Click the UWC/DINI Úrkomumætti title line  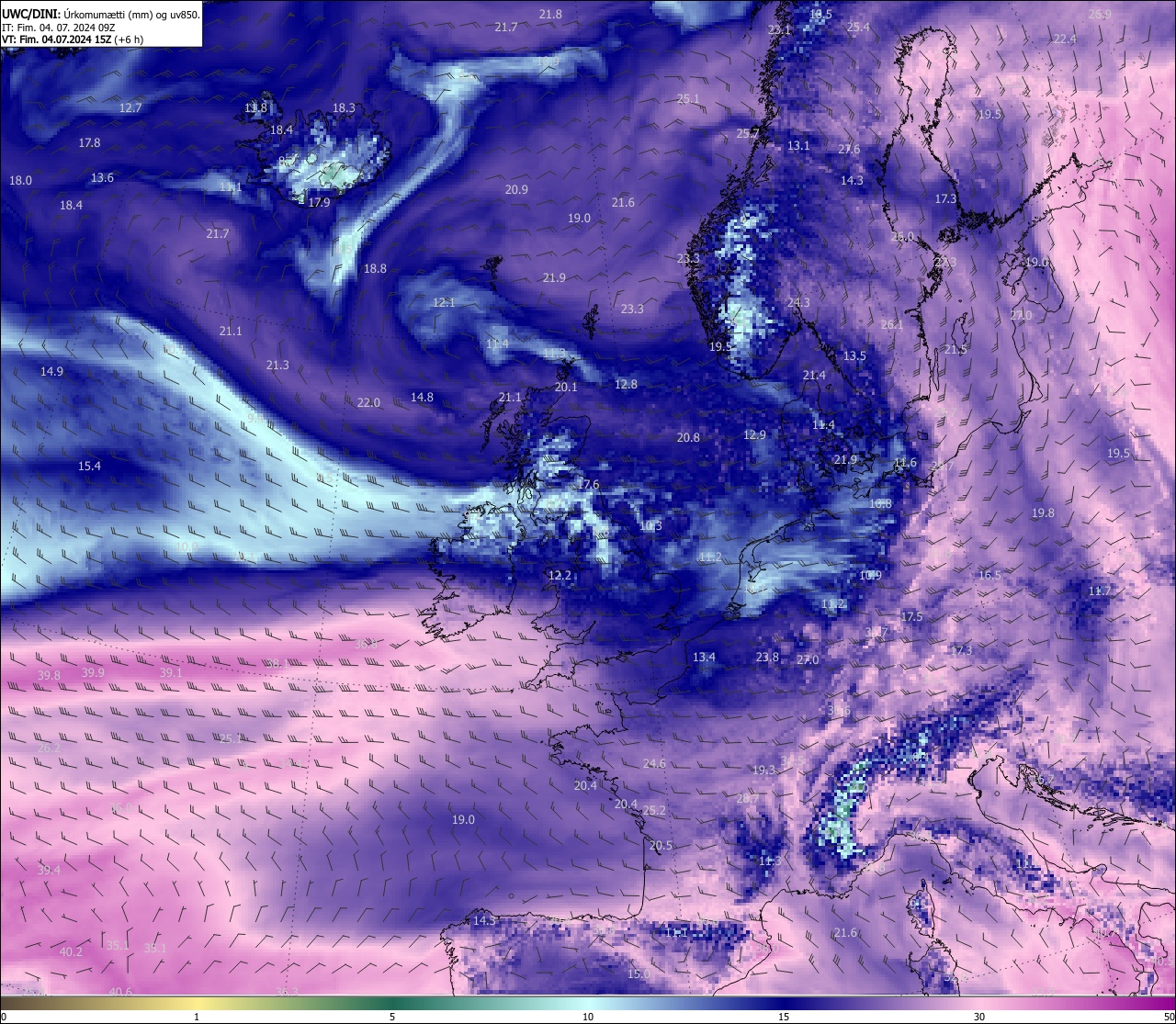[x=101, y=15]
